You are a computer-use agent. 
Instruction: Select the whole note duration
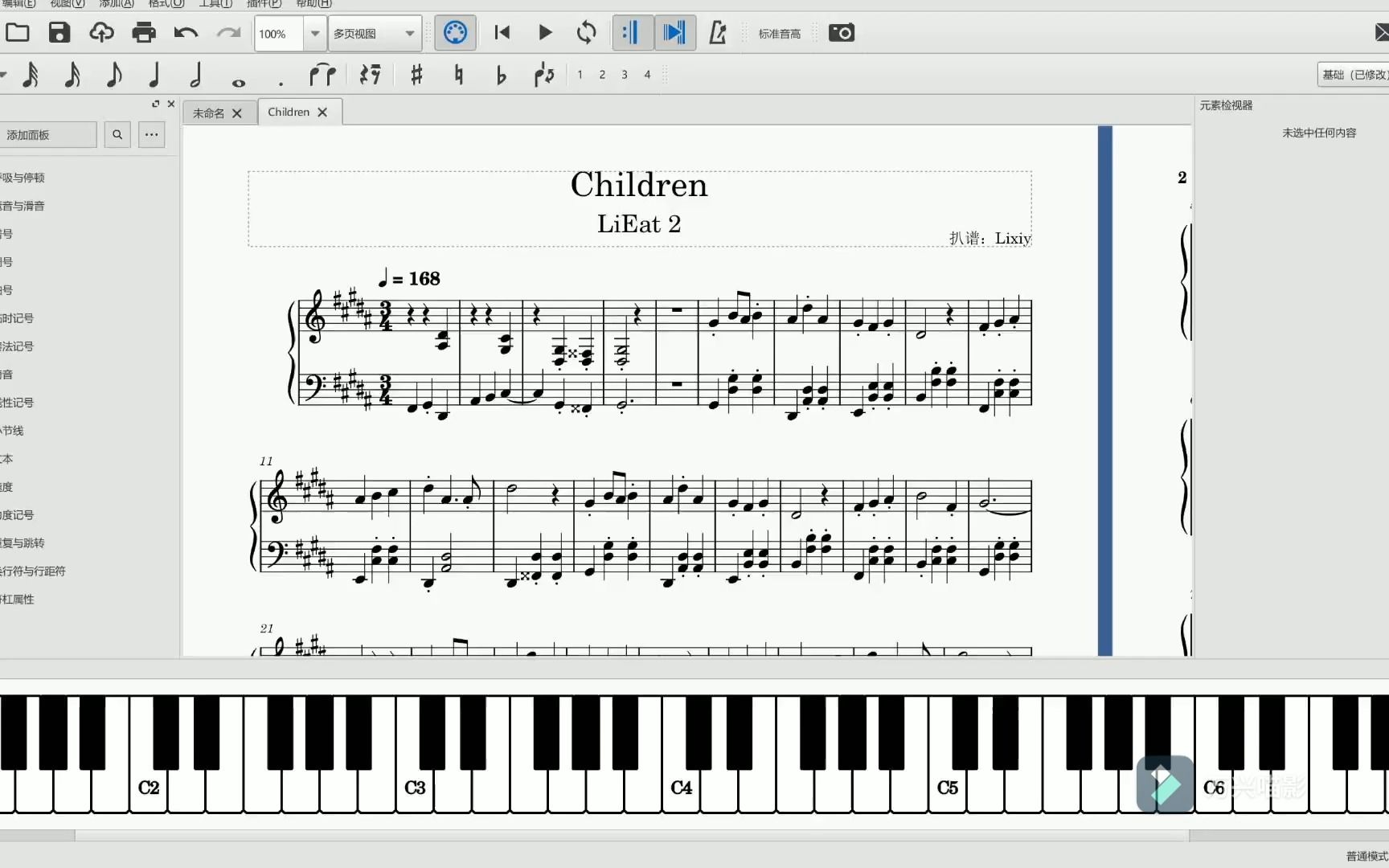point(239,83)
